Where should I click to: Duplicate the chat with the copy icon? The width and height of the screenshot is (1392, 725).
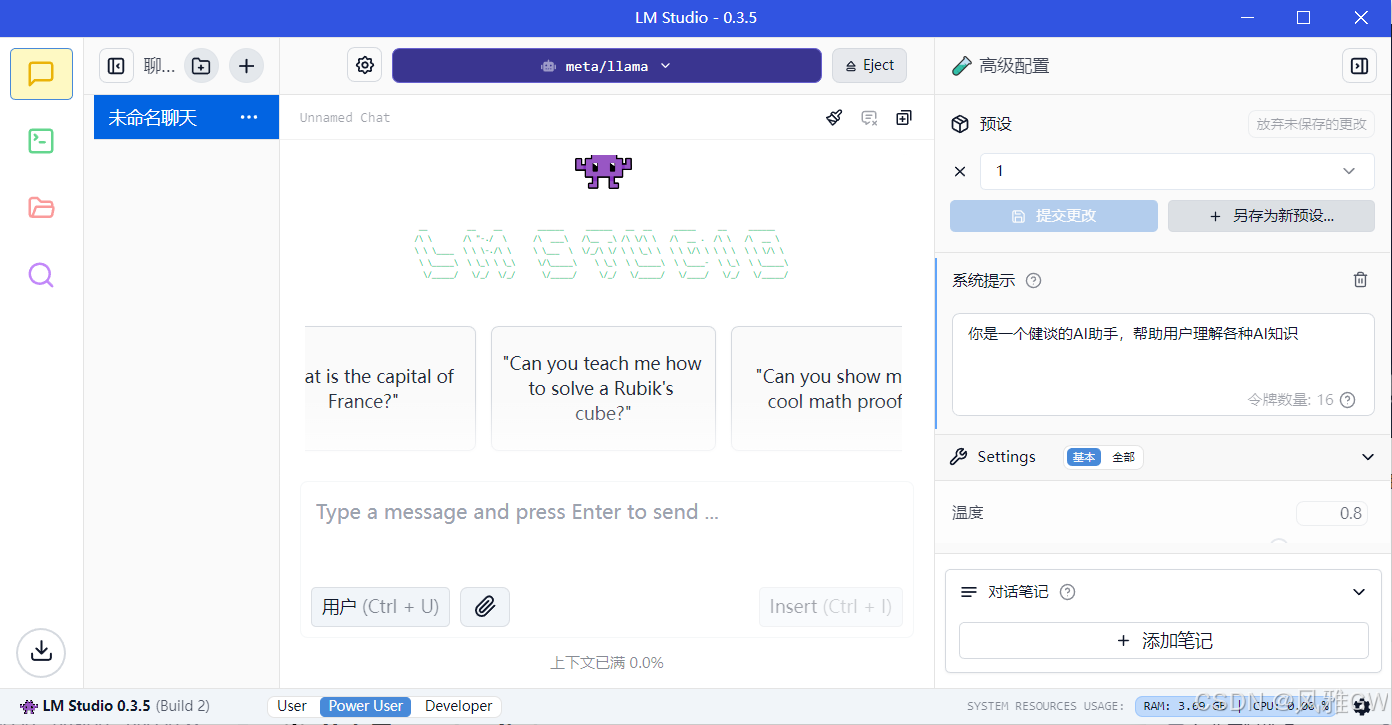(x=904, y=118)
